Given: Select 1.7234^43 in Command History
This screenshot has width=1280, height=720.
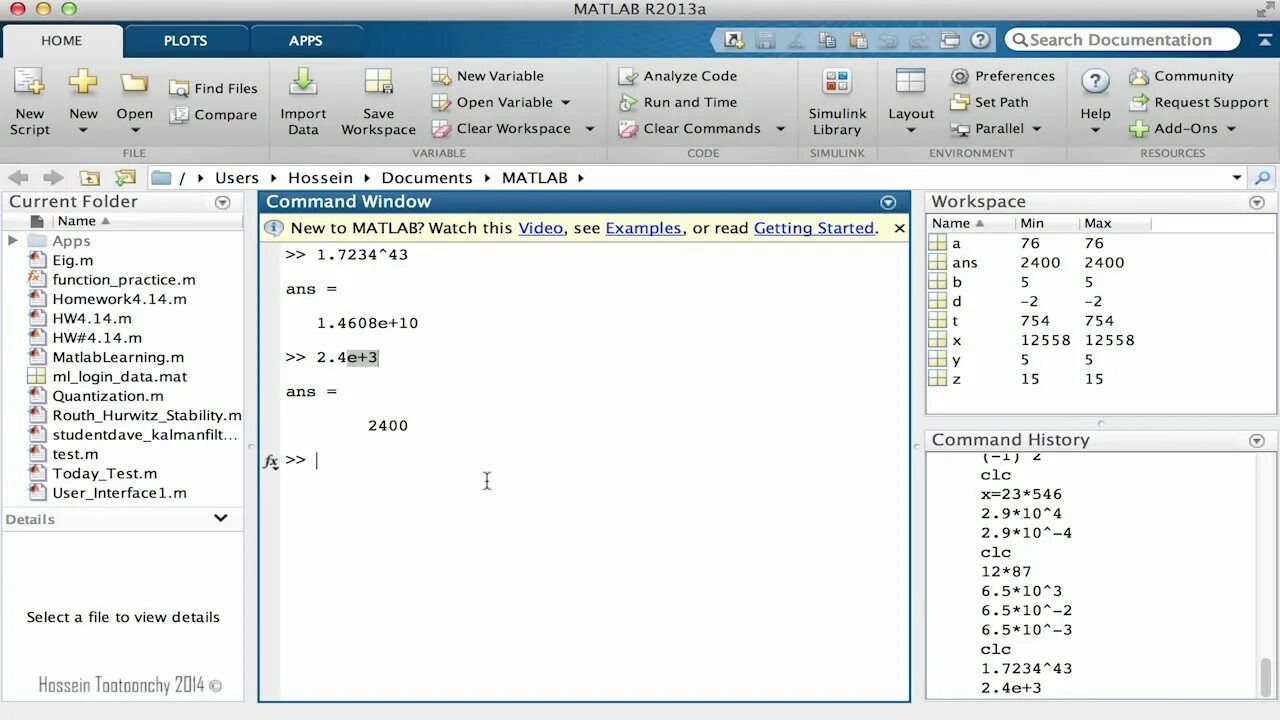Looking at the screenshot, I should coord(1026,669).
